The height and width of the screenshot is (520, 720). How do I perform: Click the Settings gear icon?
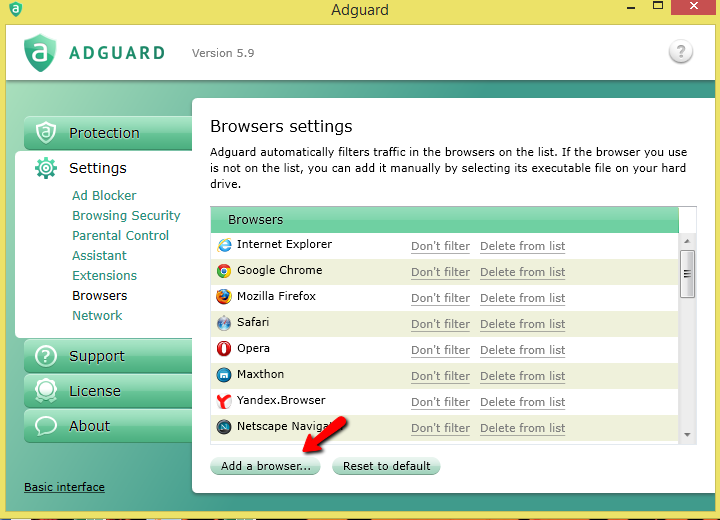[x=46, y=168]
